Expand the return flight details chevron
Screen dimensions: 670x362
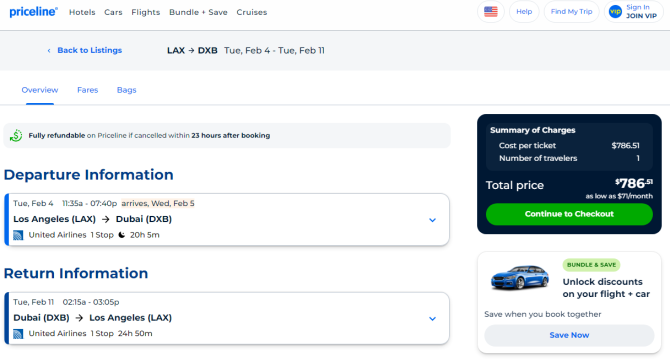click(x=432, y=319)
